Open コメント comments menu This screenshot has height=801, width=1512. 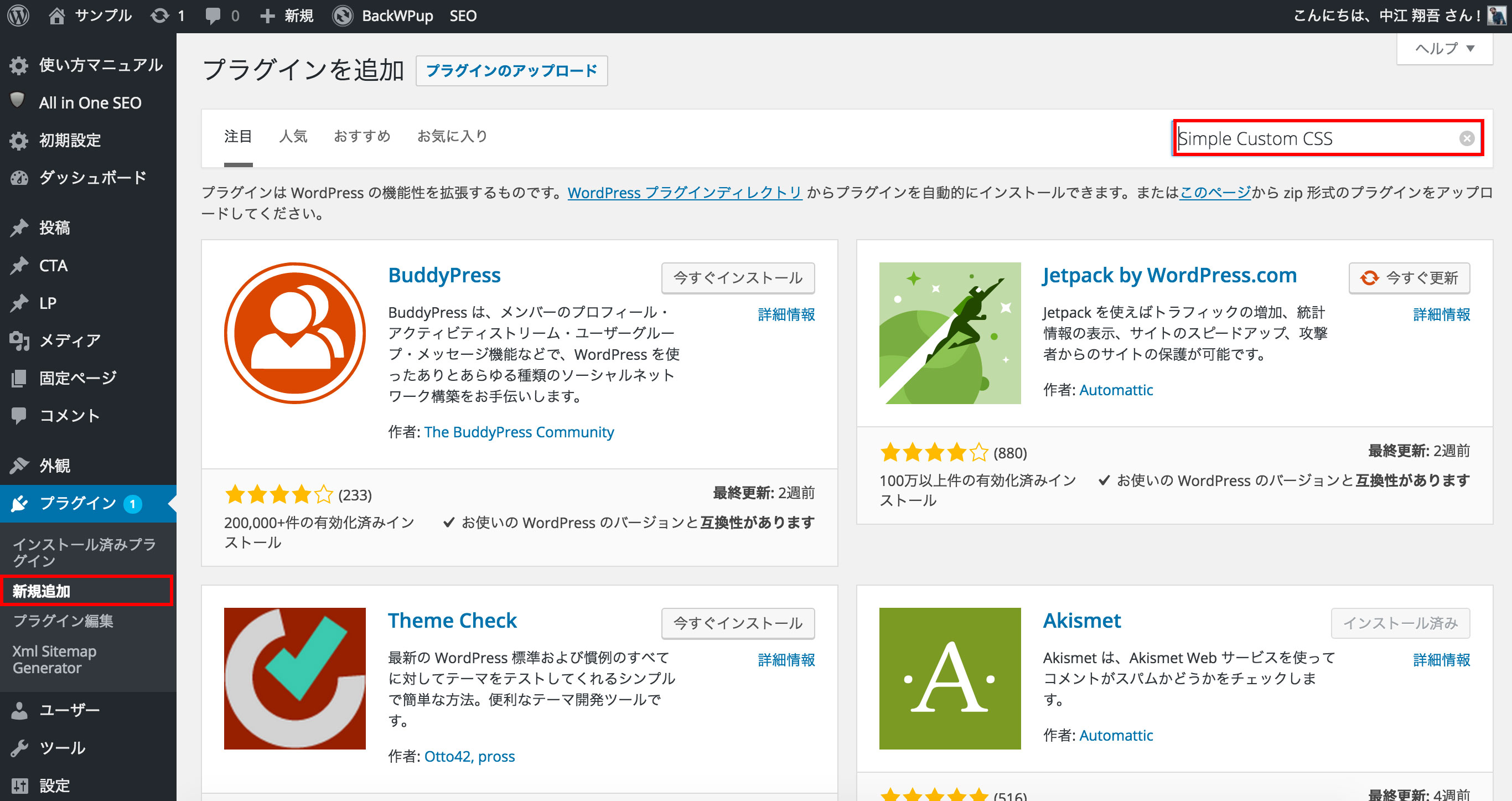point(88,416)
